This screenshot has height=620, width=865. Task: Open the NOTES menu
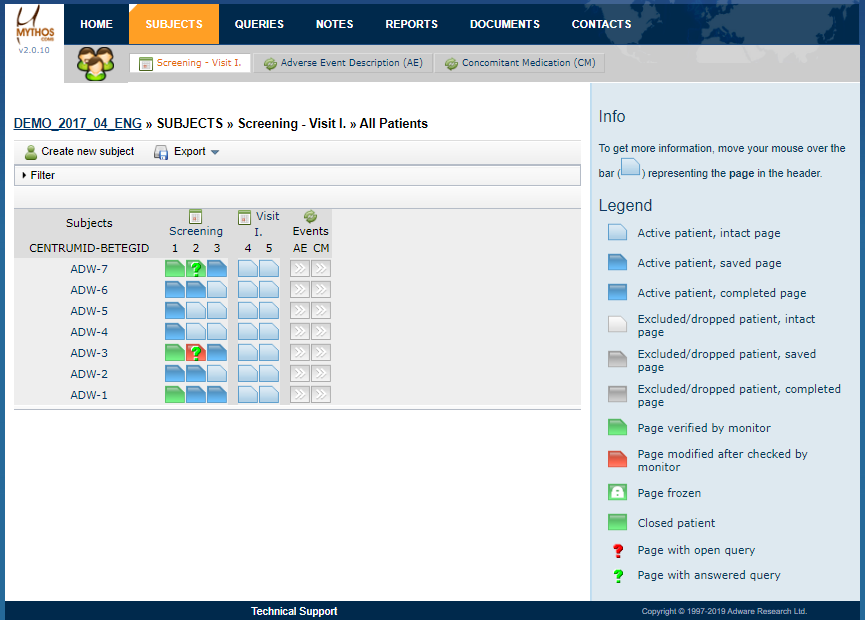click(x=334, y=24)
